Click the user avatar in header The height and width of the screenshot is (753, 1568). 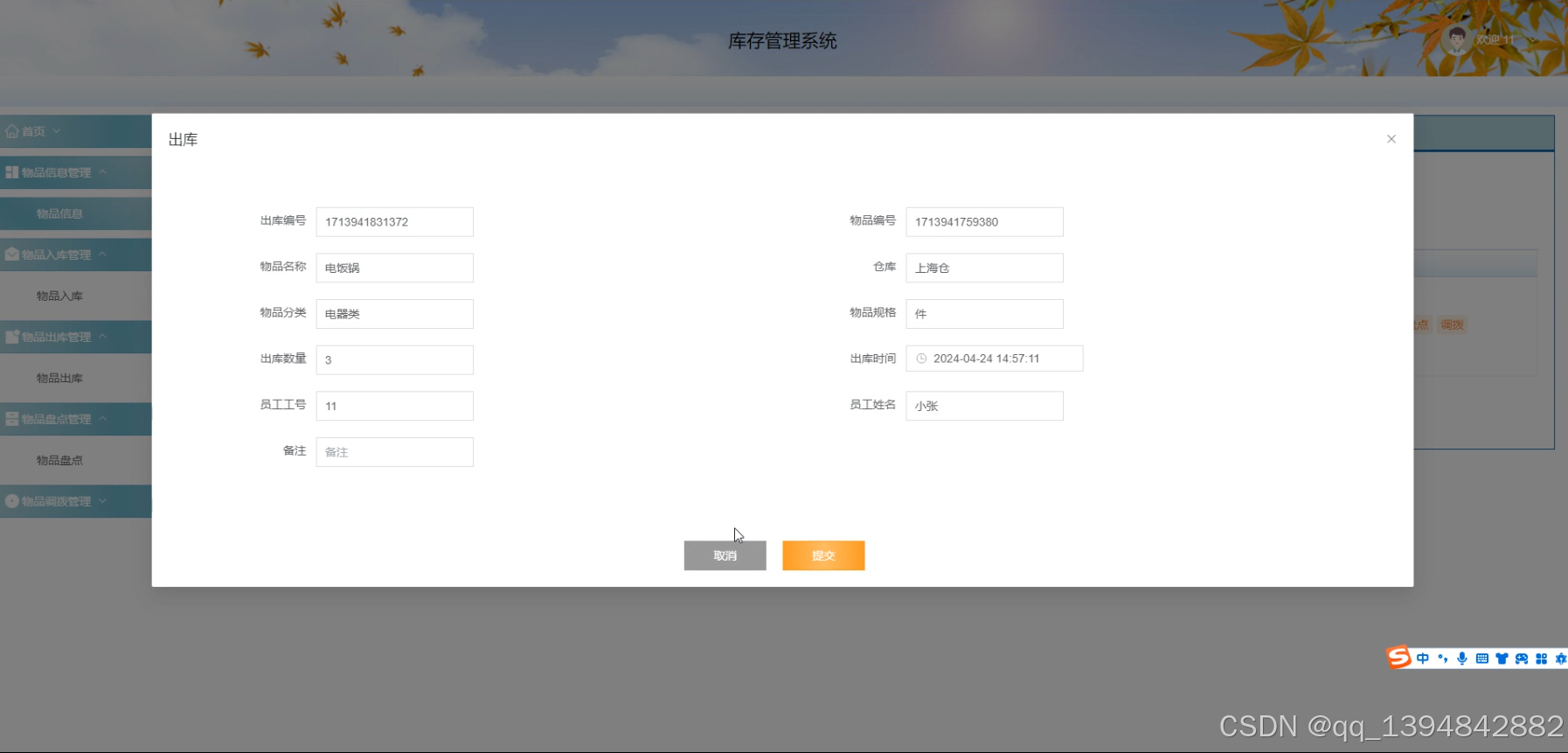tap(1457, 39)
